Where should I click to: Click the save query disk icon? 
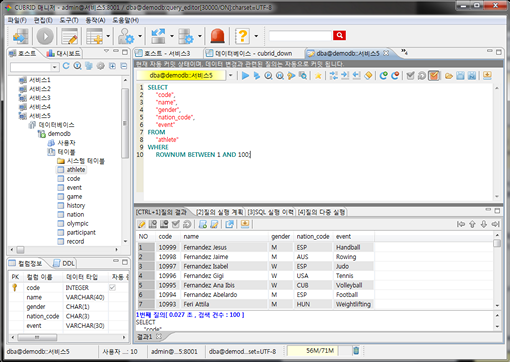click(460, 76)
